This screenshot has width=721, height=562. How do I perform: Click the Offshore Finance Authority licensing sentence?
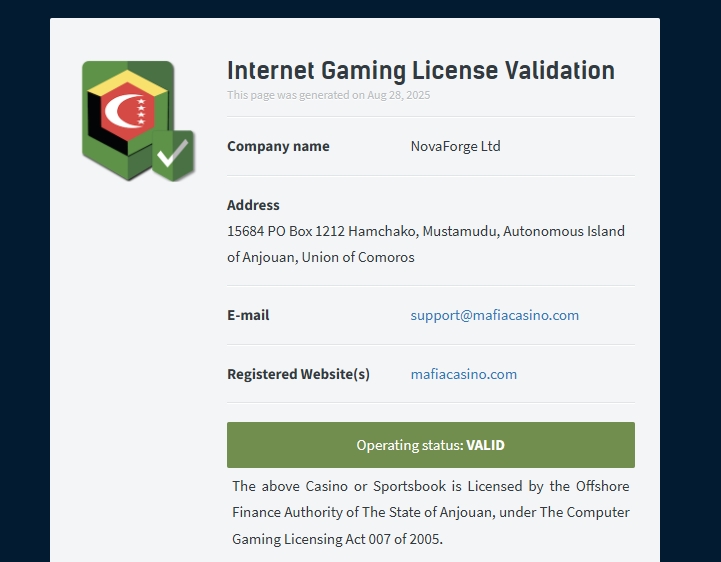click(431, 499)
